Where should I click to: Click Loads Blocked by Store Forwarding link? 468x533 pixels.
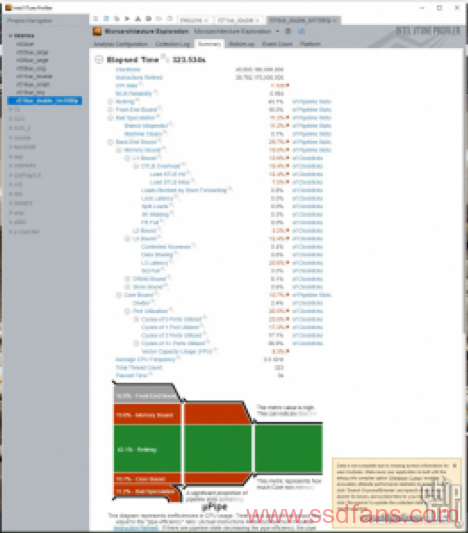click(184, 190)
